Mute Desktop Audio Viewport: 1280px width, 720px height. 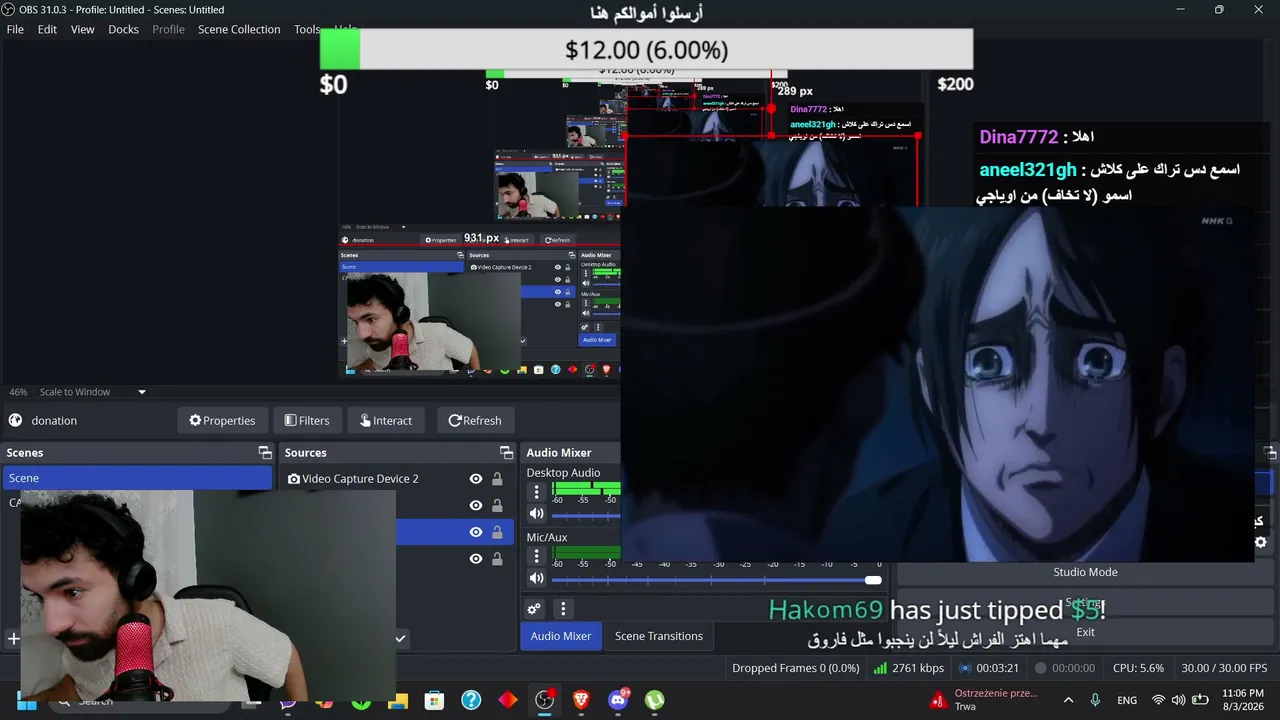point(536,514)
